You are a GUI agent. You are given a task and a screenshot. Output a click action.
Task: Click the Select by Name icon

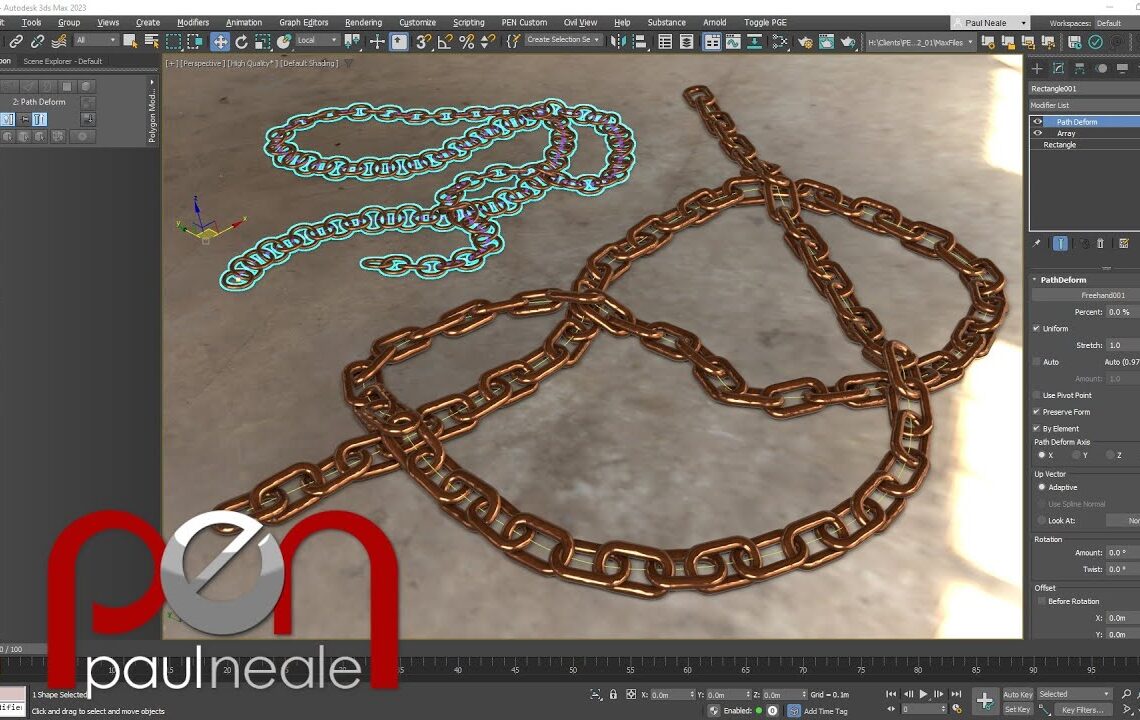click(151, 42)
